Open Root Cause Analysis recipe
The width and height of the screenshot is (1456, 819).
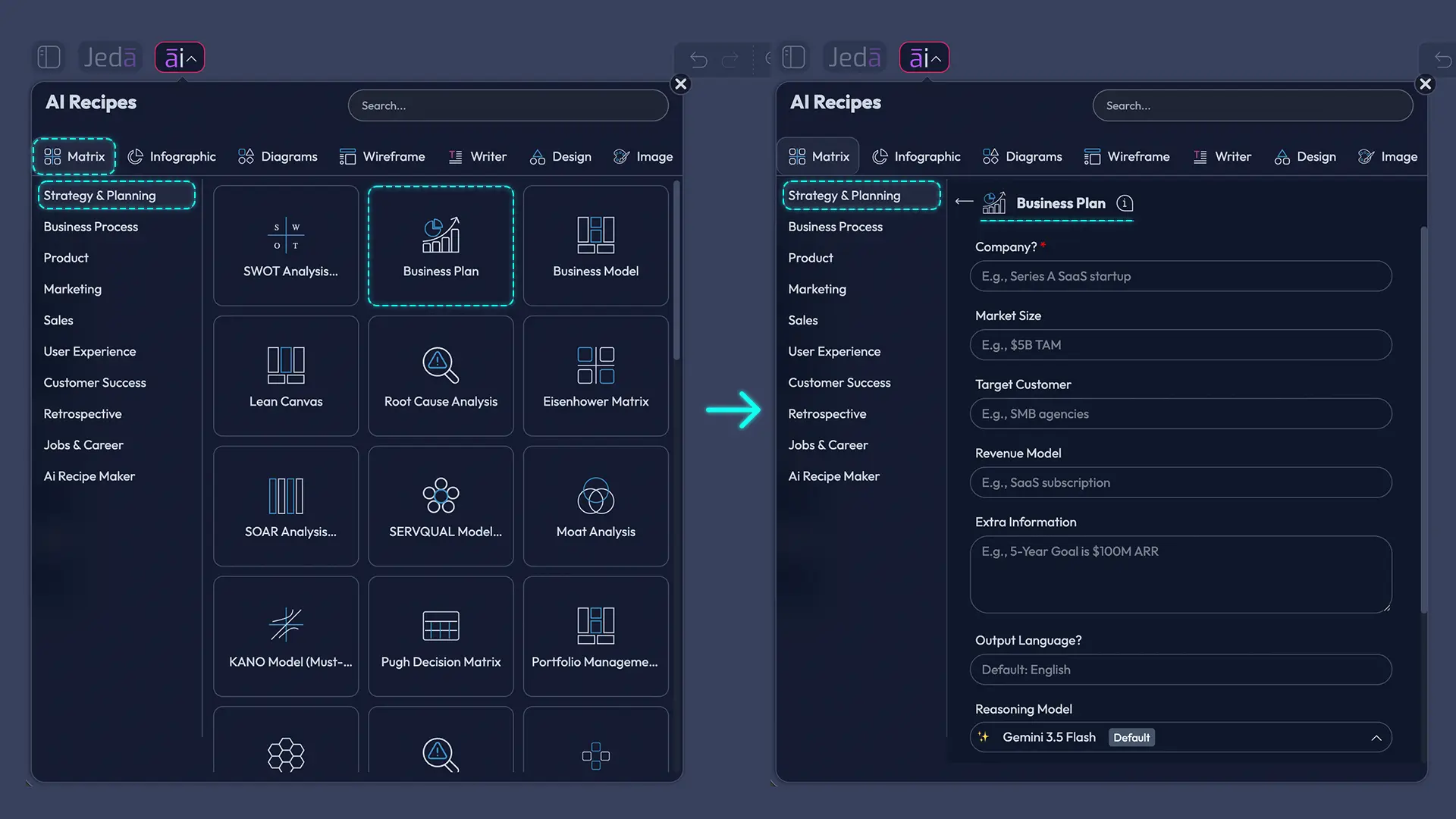pyautogui.click(x=441, y=376)
